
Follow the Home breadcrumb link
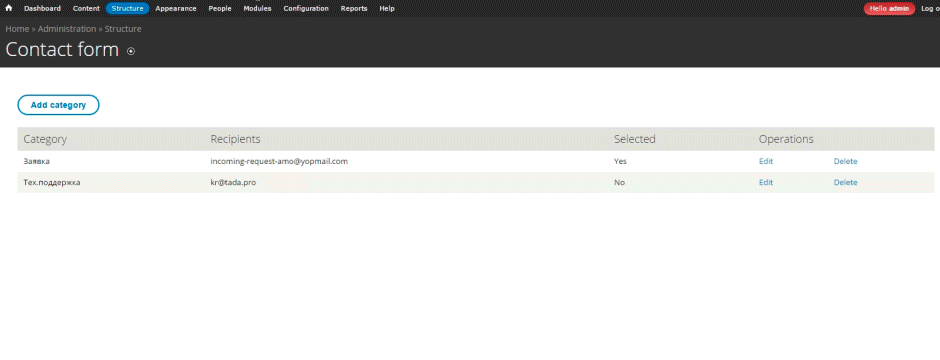click(17, 29)
